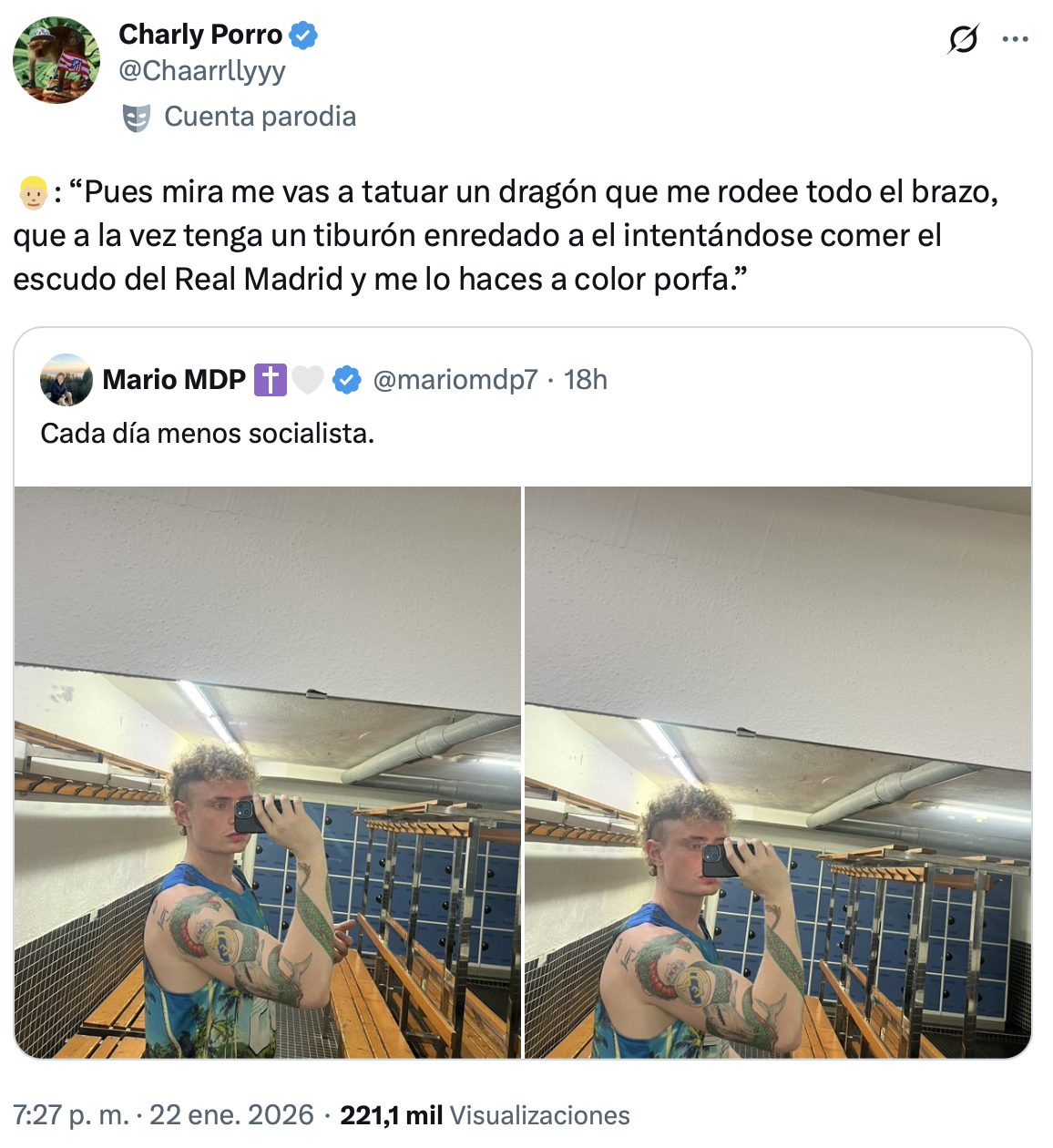
Task: Click the white heart emoji by Mario MDP
Action: click(308, 379)
